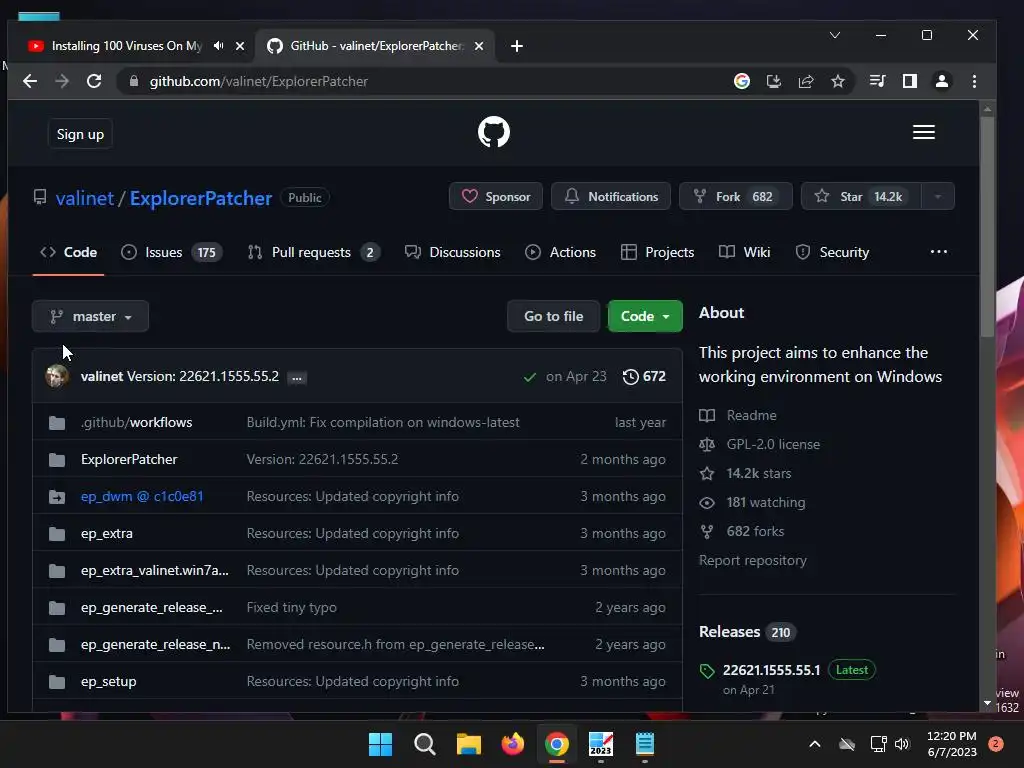Open the Wiki tab
This screenshot has height=768, width=1024.
coord(744,252)
